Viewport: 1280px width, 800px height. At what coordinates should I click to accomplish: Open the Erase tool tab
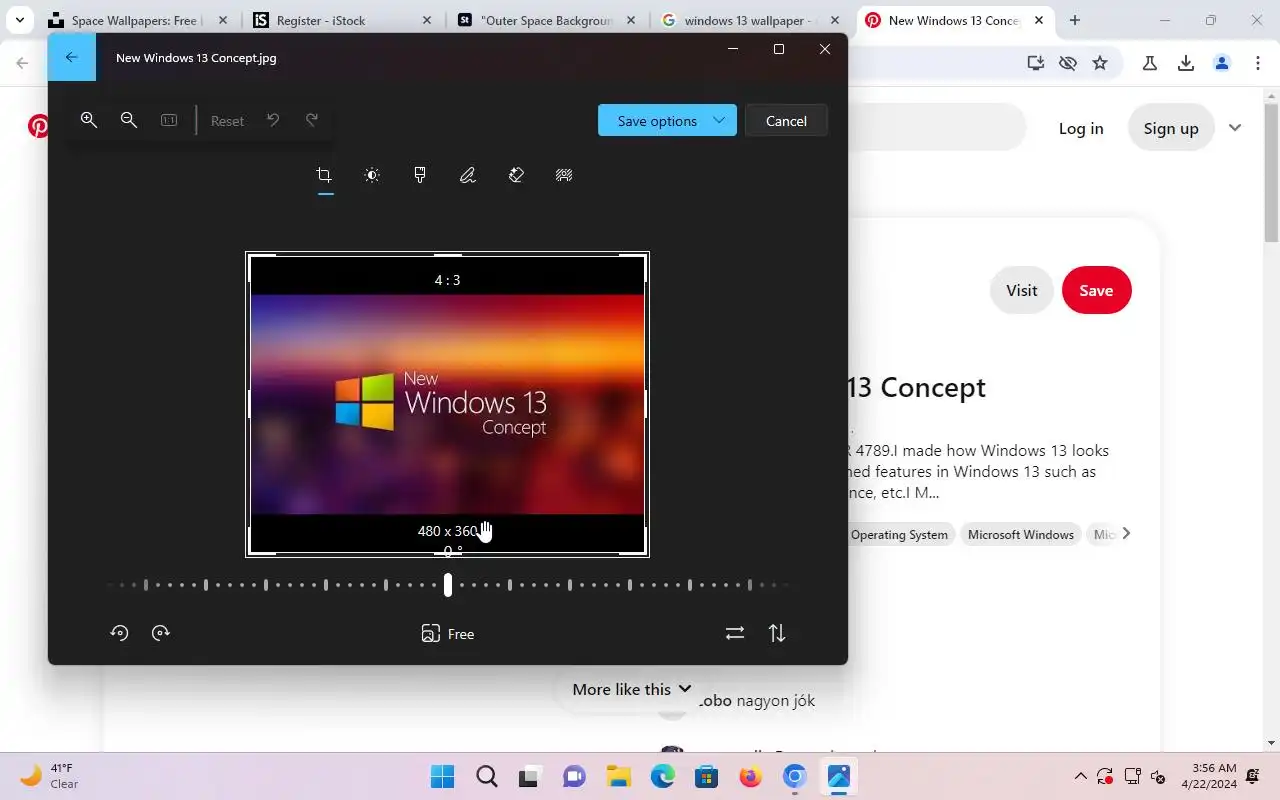[516, 175]
